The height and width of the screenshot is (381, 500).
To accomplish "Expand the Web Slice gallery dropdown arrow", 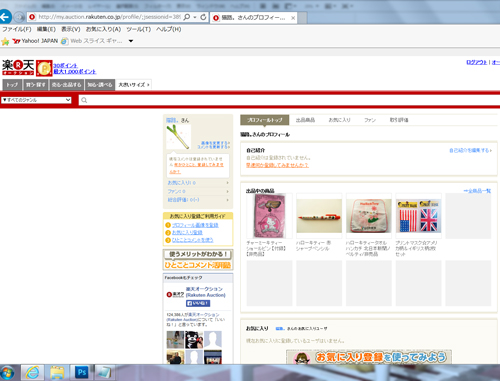I will (131, 41).
